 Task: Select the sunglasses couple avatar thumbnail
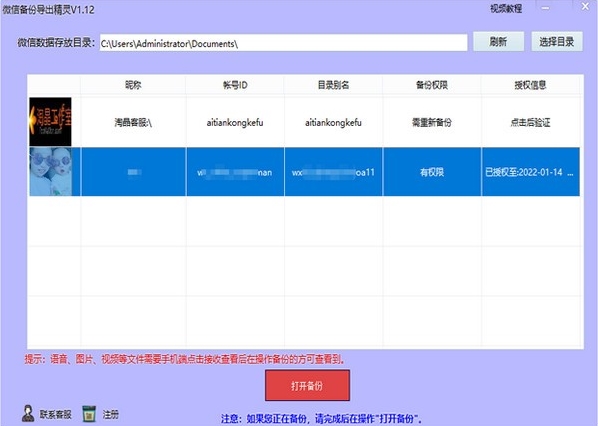(50, 172)
